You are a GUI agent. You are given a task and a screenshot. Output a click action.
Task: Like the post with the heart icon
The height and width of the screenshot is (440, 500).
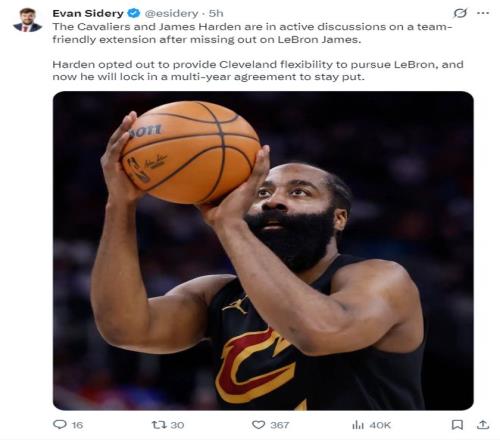tap(258, 425)
